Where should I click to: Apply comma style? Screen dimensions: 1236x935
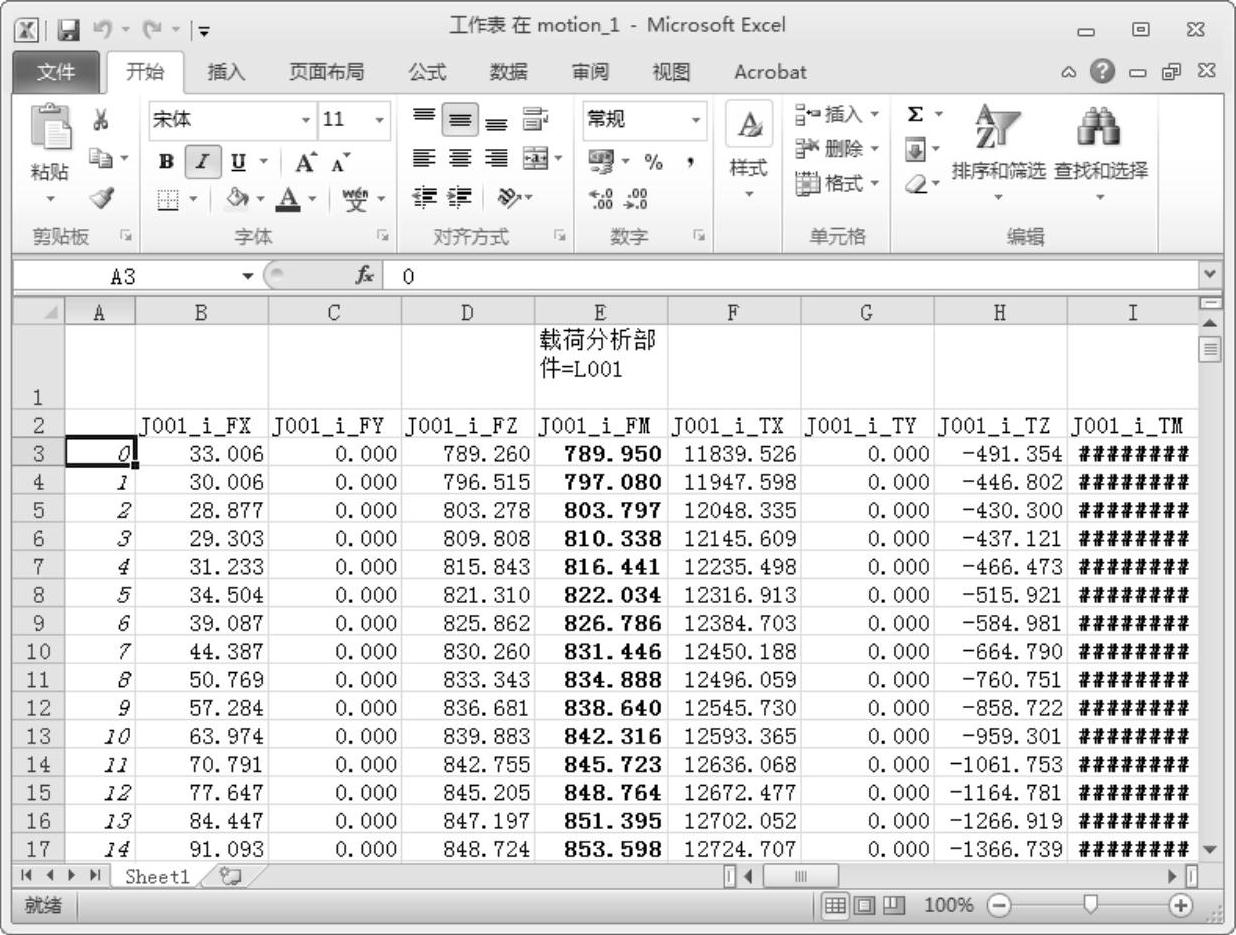click(691, 160)
